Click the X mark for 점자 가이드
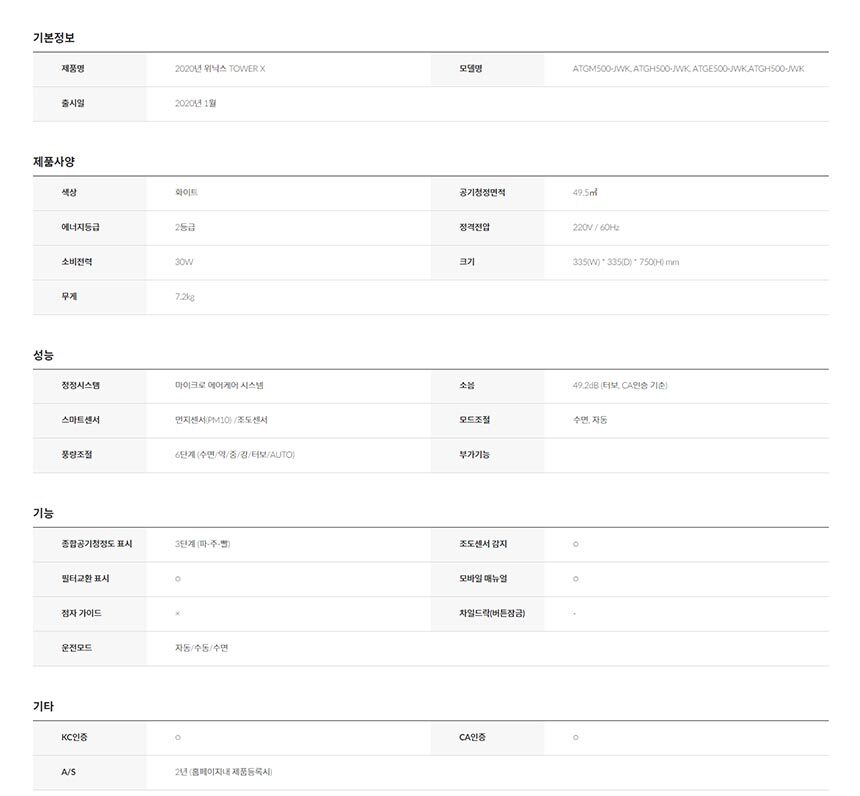860x796 pixels. (178, 613)
